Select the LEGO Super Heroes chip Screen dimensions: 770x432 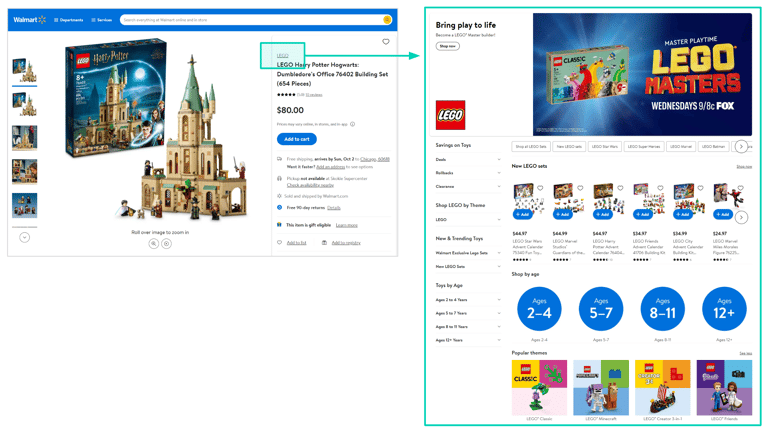pyautogui.click(x=644, y=146)
